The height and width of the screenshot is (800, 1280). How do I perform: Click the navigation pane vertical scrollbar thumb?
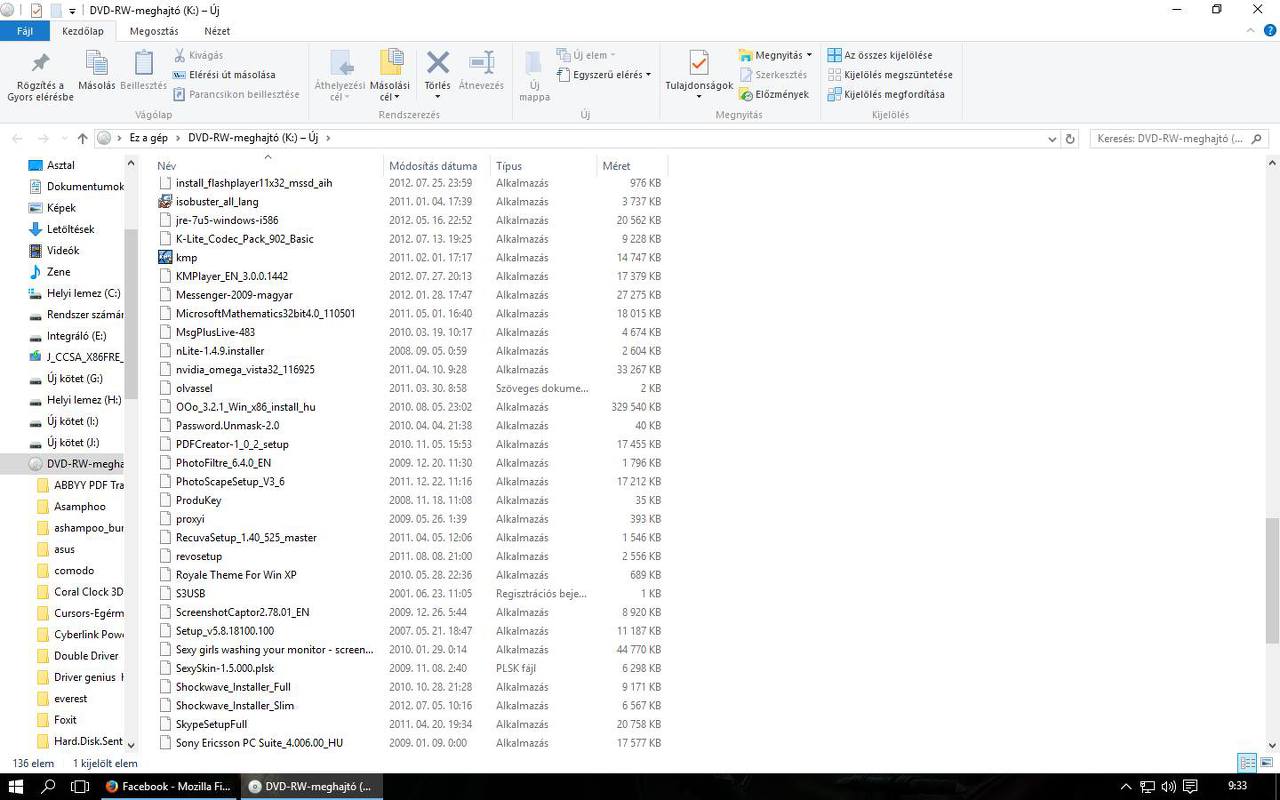[131, 314]
